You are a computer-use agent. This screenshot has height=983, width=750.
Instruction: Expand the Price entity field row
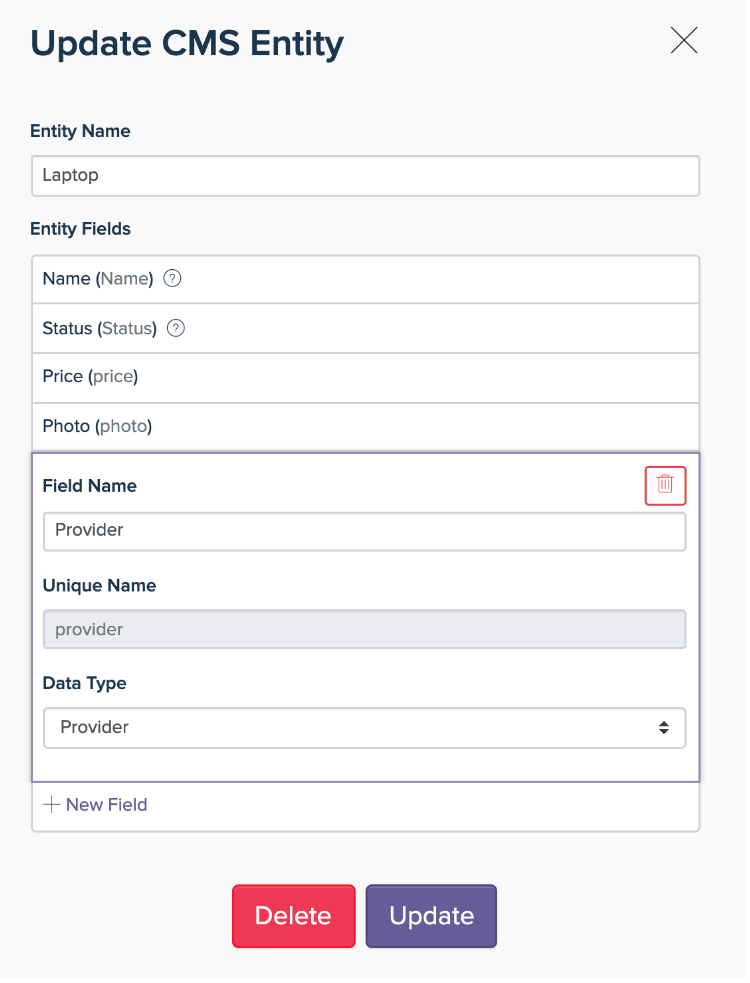(x=365, y=377)
